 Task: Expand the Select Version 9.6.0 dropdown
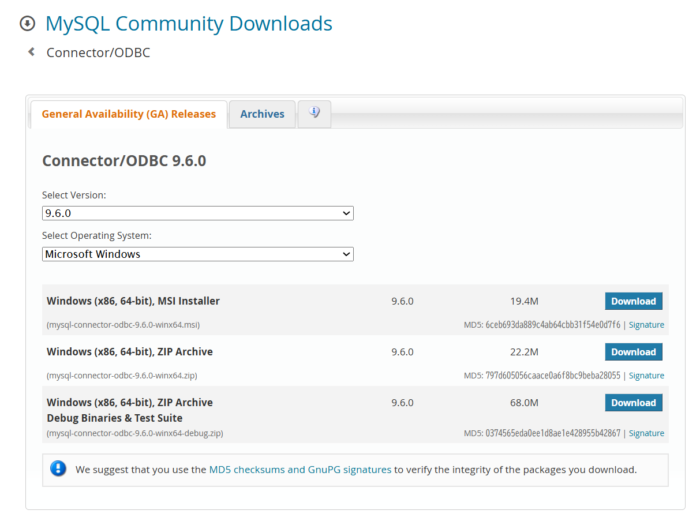click(197, 213)
